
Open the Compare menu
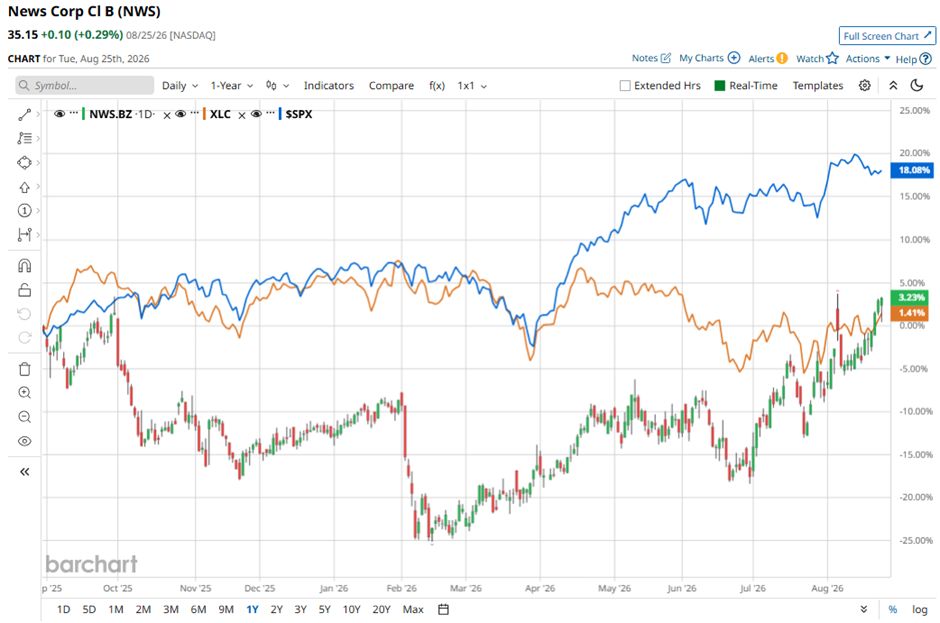391,86
